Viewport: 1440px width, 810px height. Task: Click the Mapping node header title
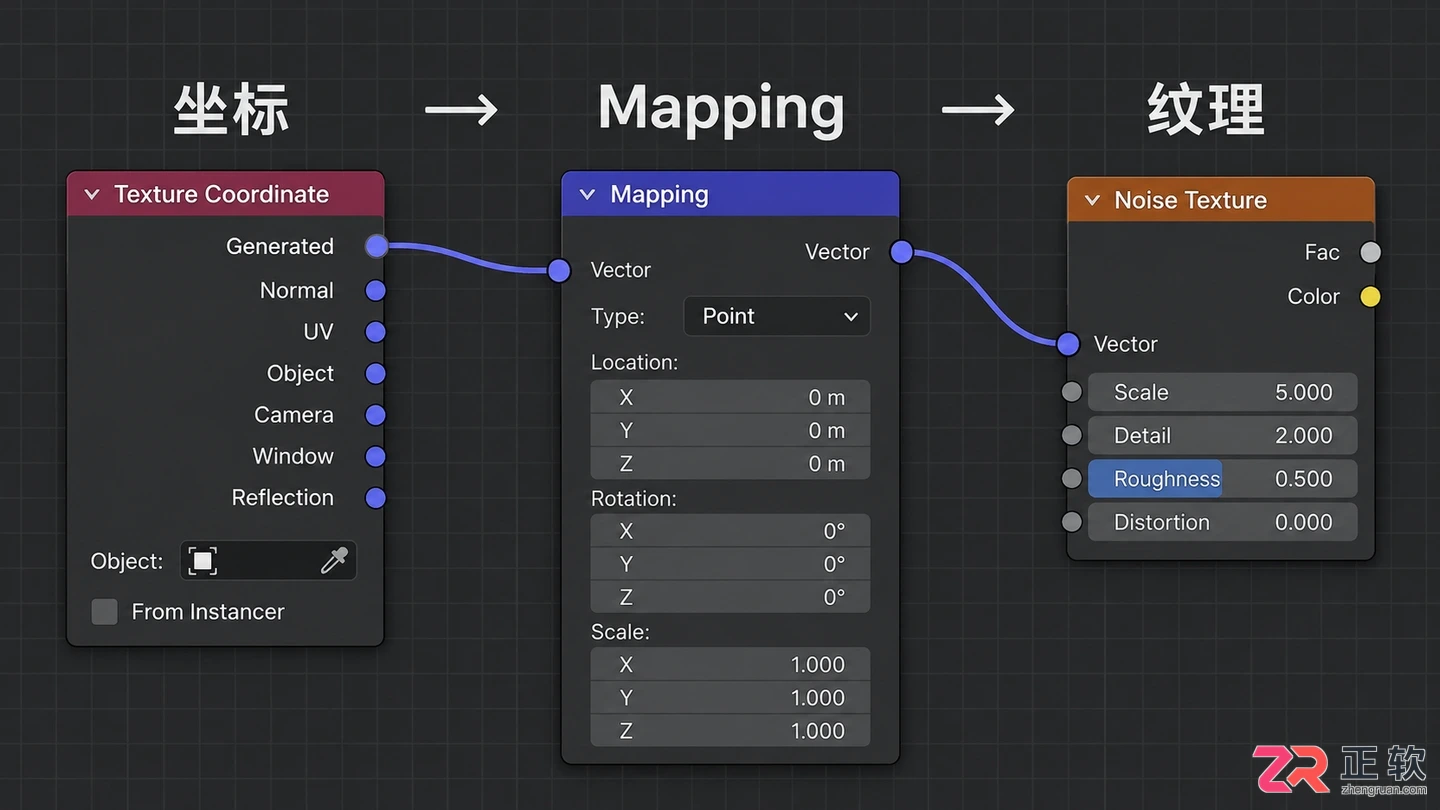coord(659,195)
